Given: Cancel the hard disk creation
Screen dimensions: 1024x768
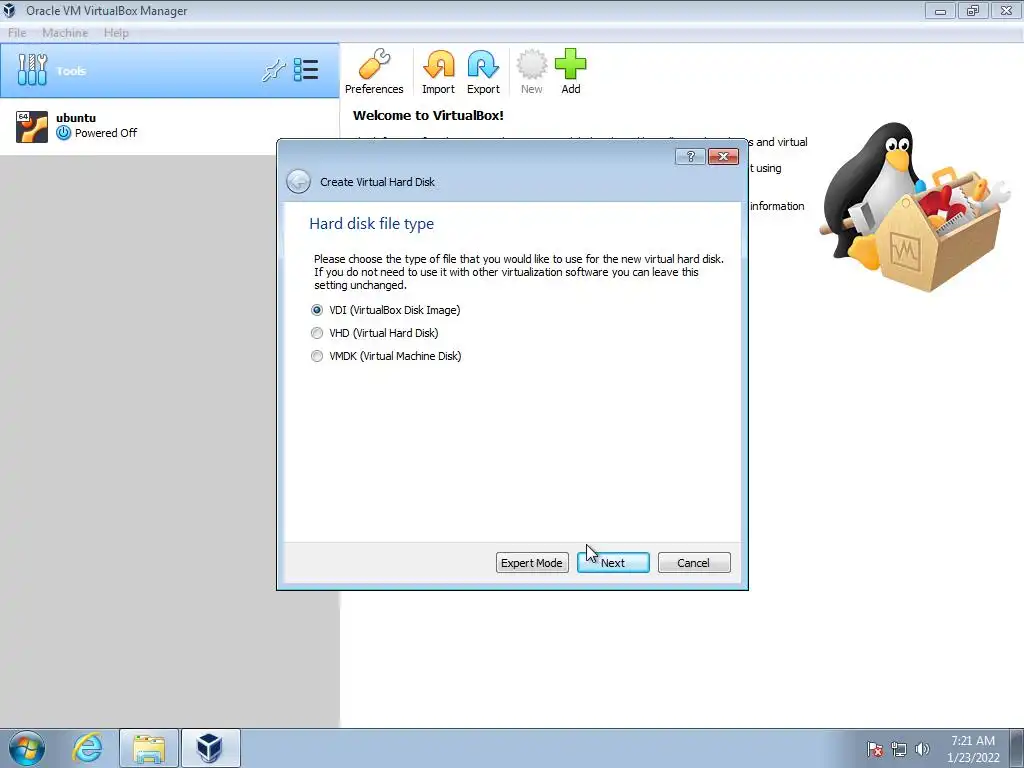Looking at the screenshot, I should click(694, 563).
